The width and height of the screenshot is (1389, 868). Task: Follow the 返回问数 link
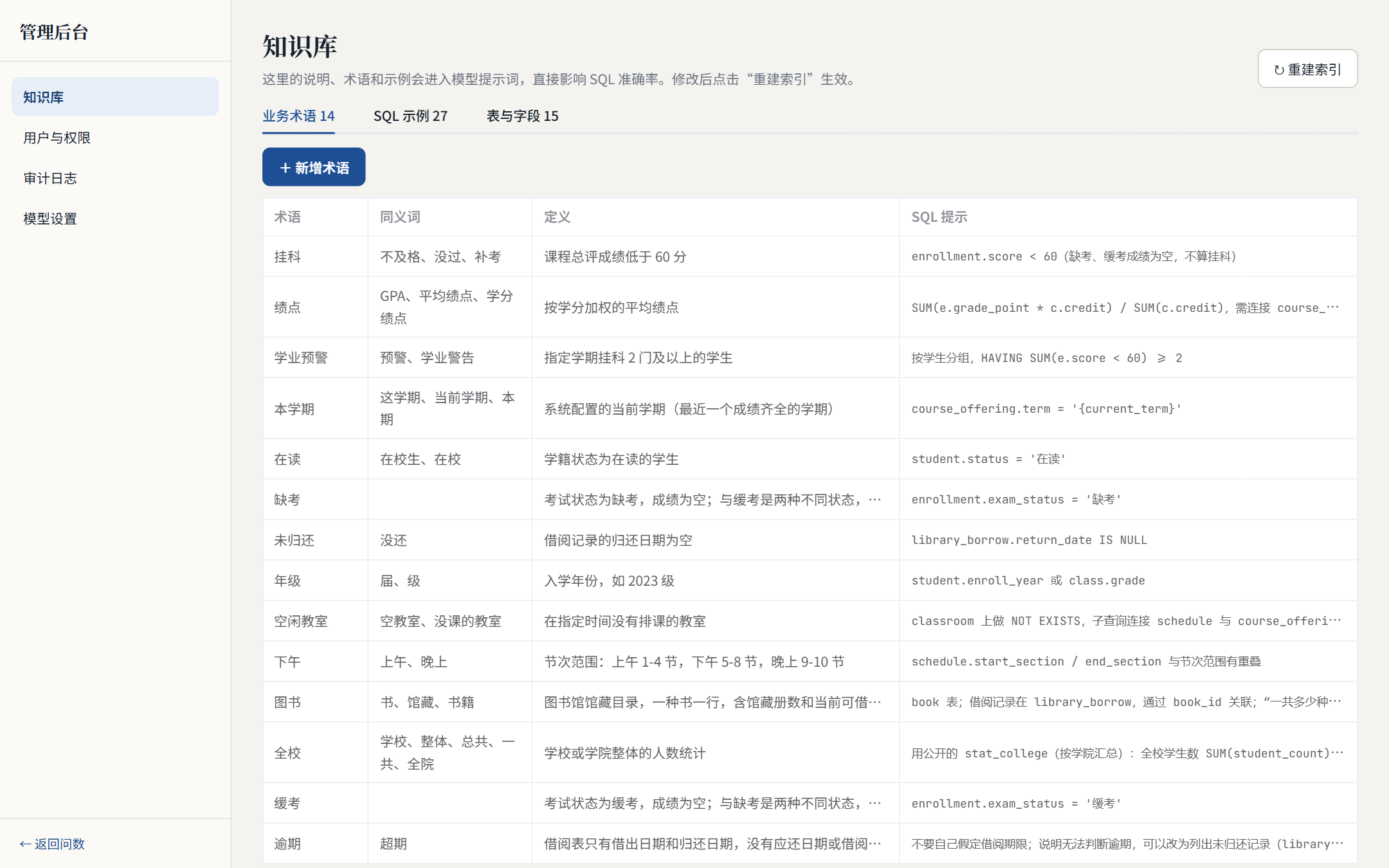click(52, 844)
